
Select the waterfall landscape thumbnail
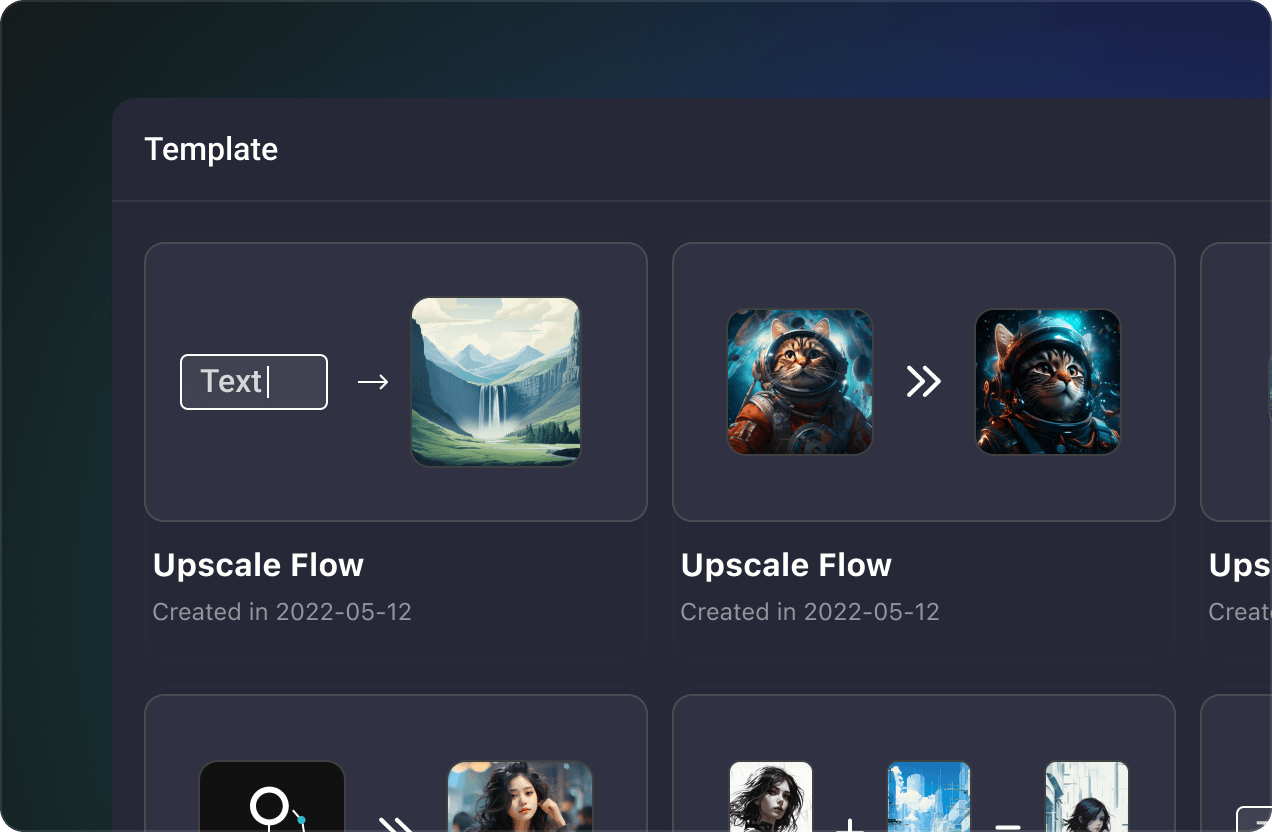496,382
